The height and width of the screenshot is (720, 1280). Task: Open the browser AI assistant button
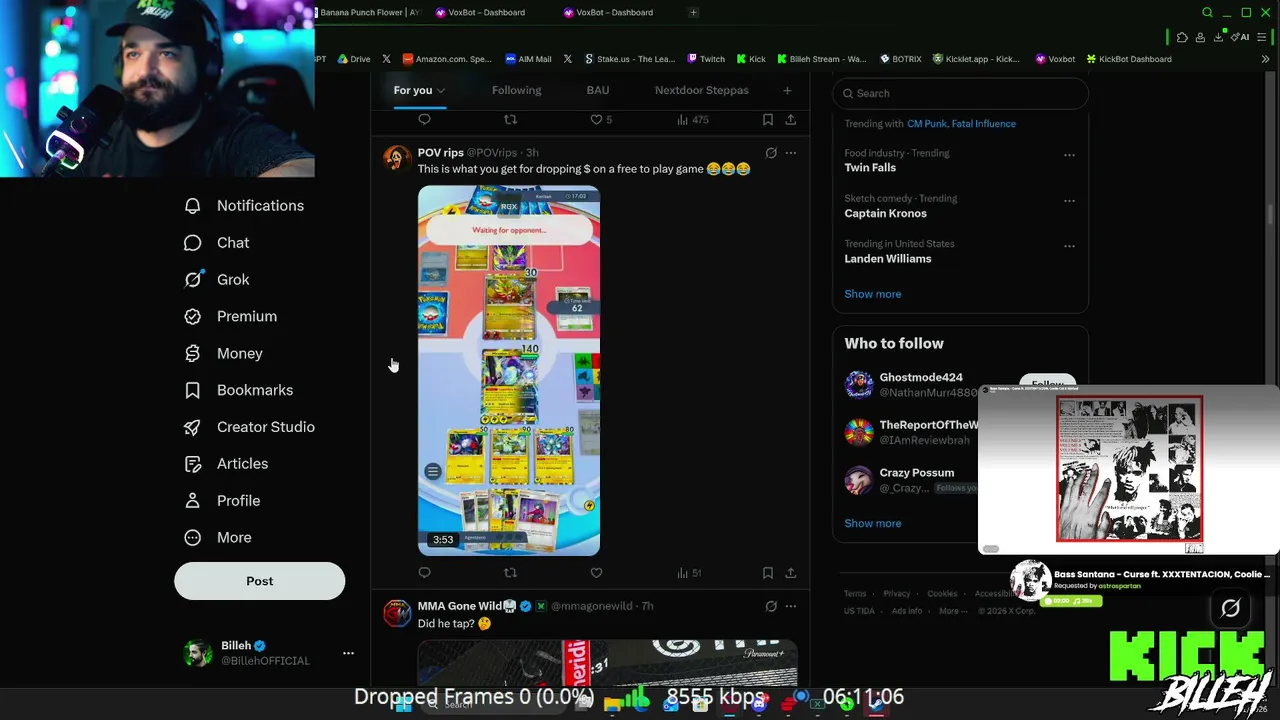pyautogui.click(x=1241, y=38)
